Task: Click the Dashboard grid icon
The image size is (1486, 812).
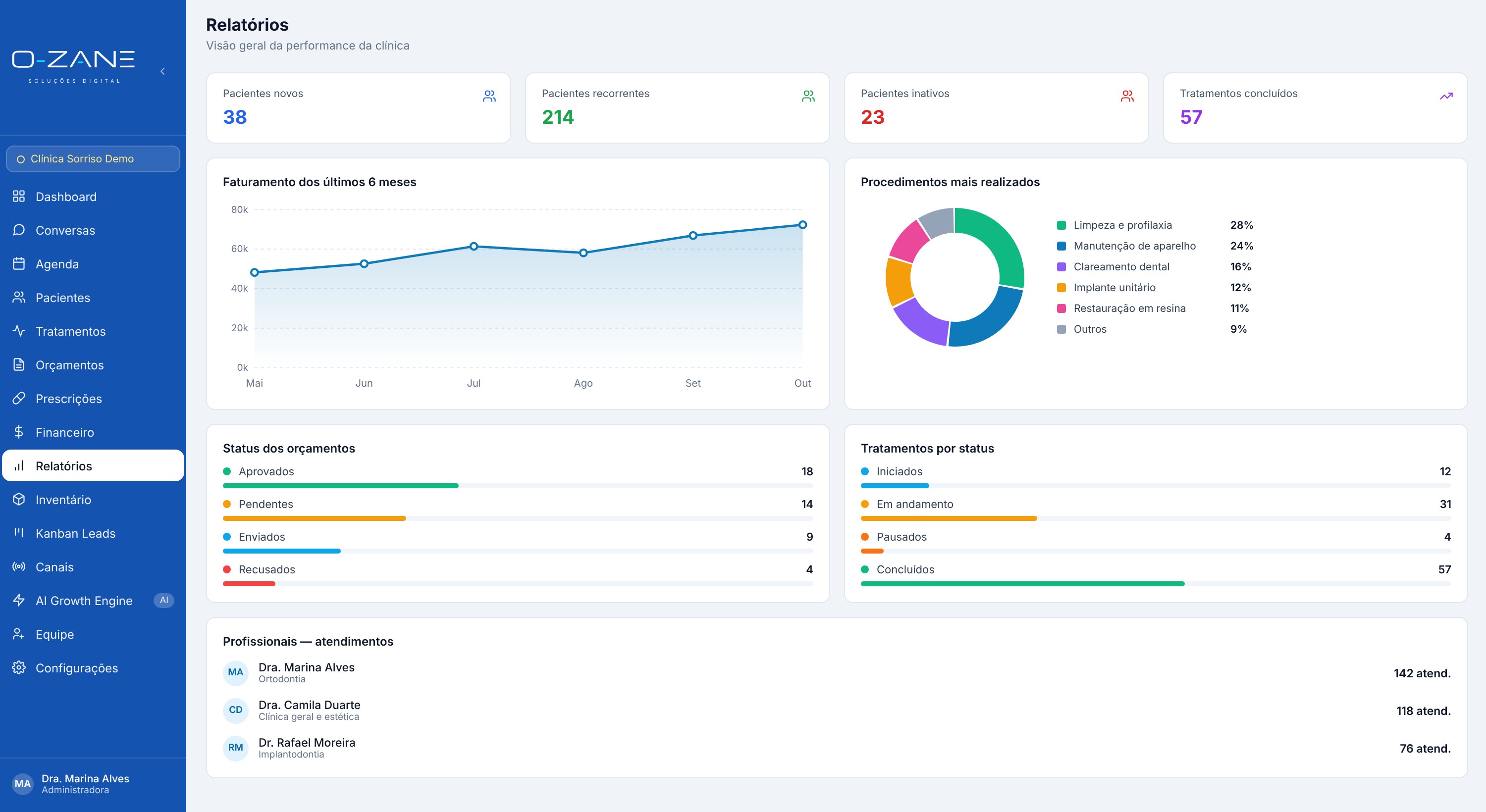Action: coord(19,197)
